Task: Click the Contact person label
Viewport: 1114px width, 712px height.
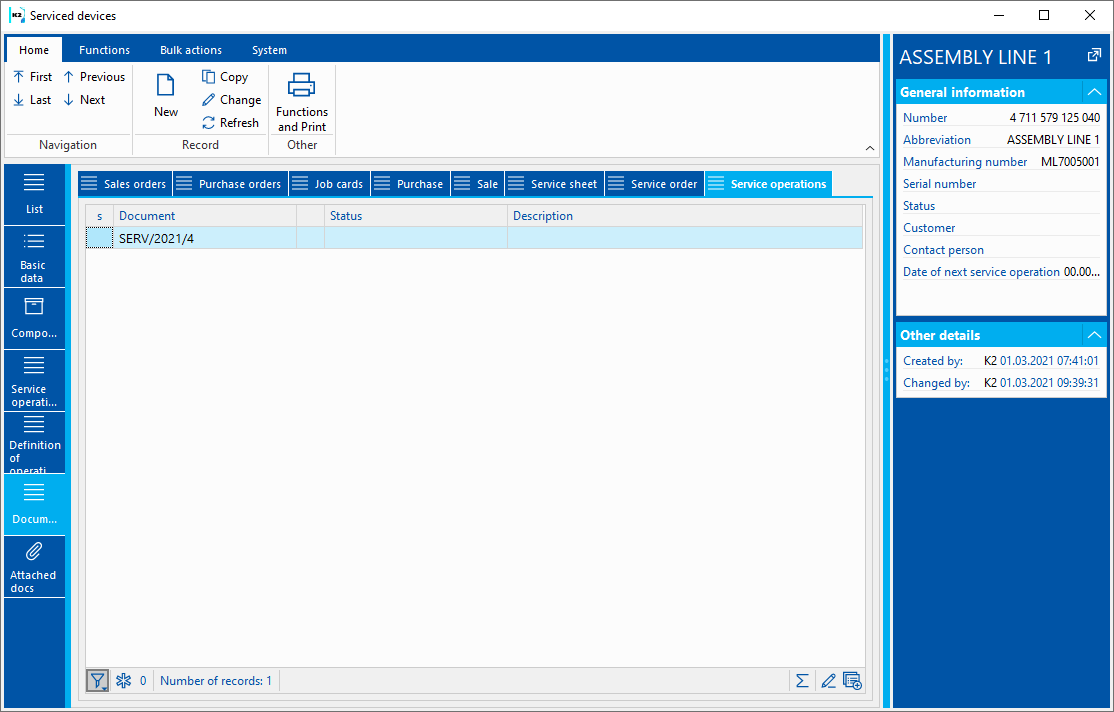Action: [943, 250]
